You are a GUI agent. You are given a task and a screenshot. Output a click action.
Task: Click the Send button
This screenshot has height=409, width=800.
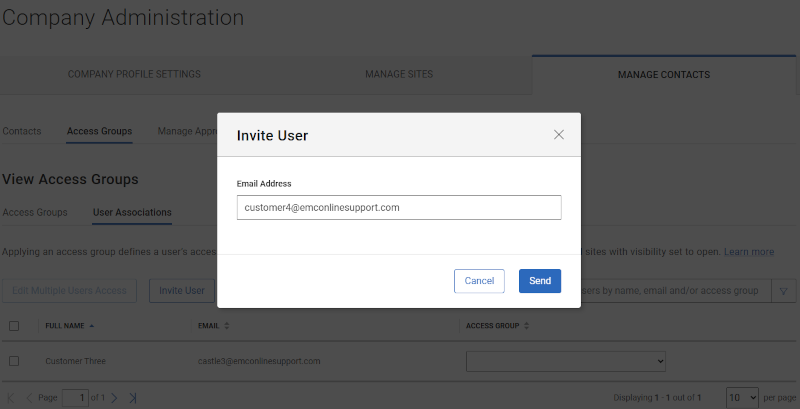coord(540,281)
